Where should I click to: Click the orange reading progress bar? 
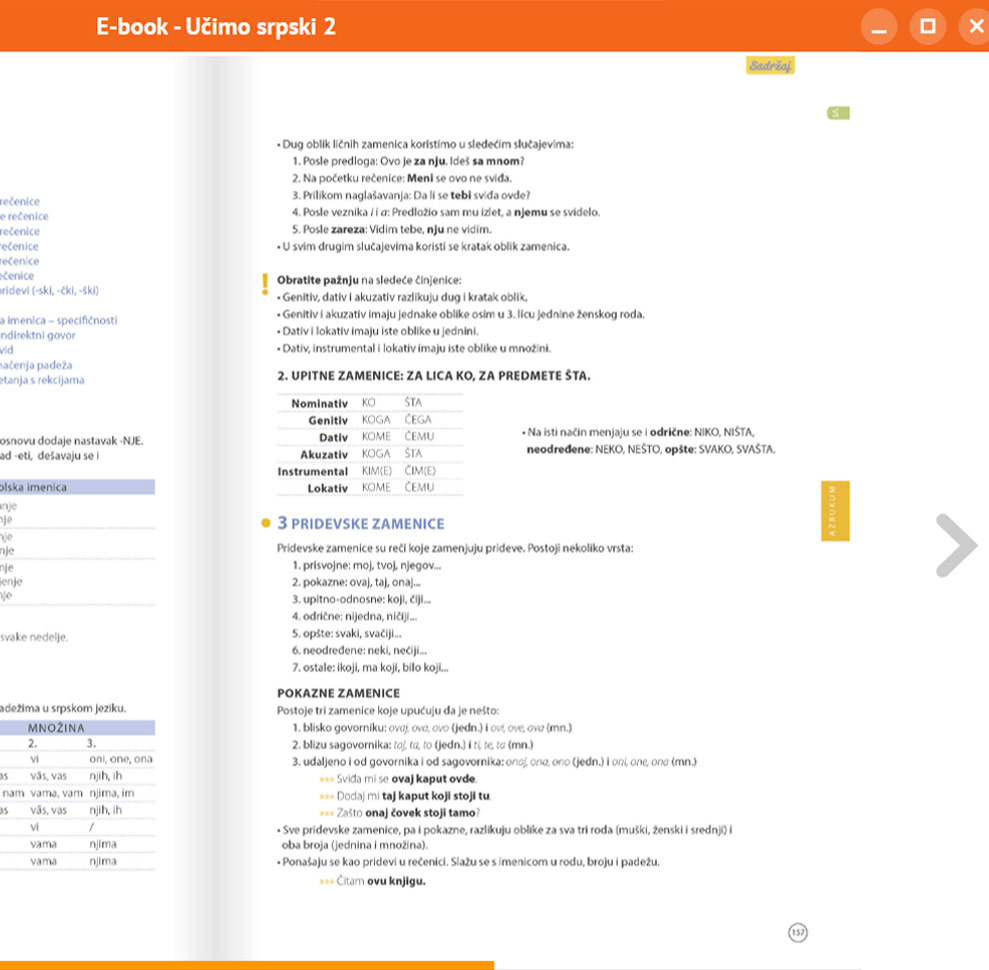(246, 965)
